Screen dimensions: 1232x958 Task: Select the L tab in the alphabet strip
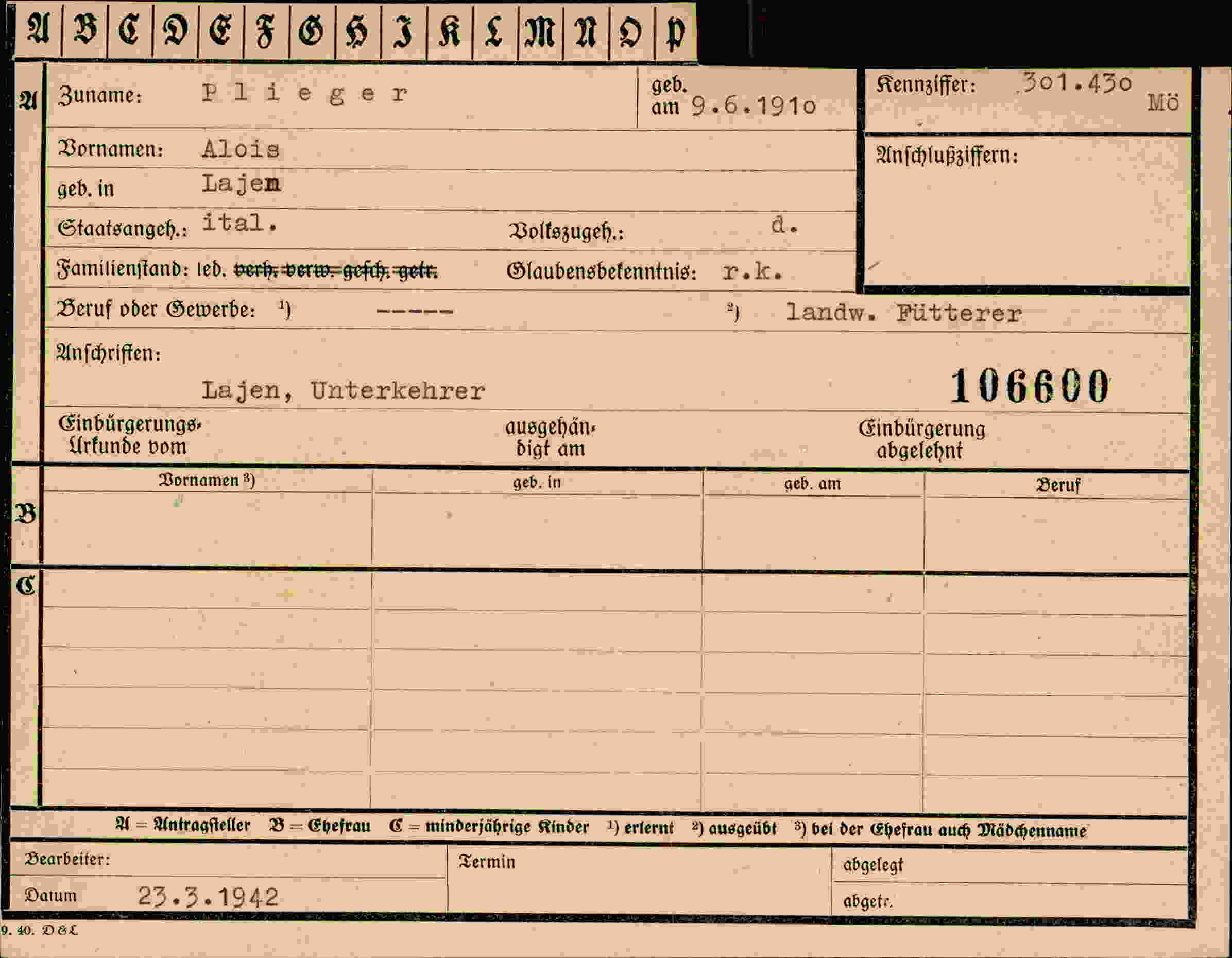tap(495, 30)
